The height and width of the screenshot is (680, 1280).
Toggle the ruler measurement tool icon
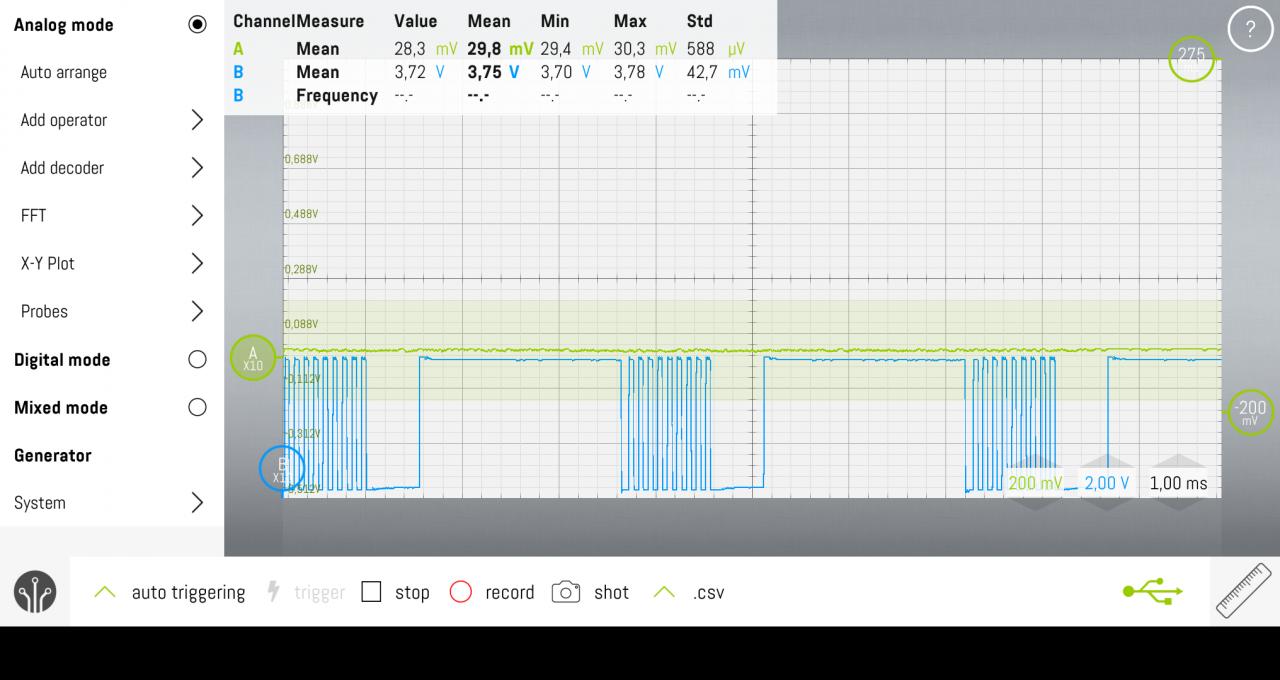click(1244, 590)
